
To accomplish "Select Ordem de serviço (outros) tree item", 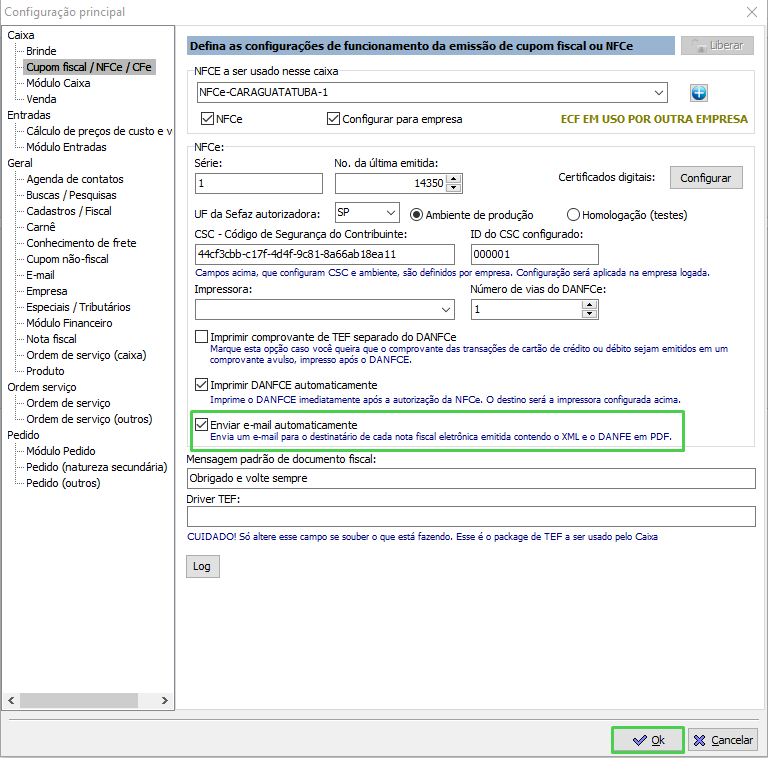I will point(89,419).
